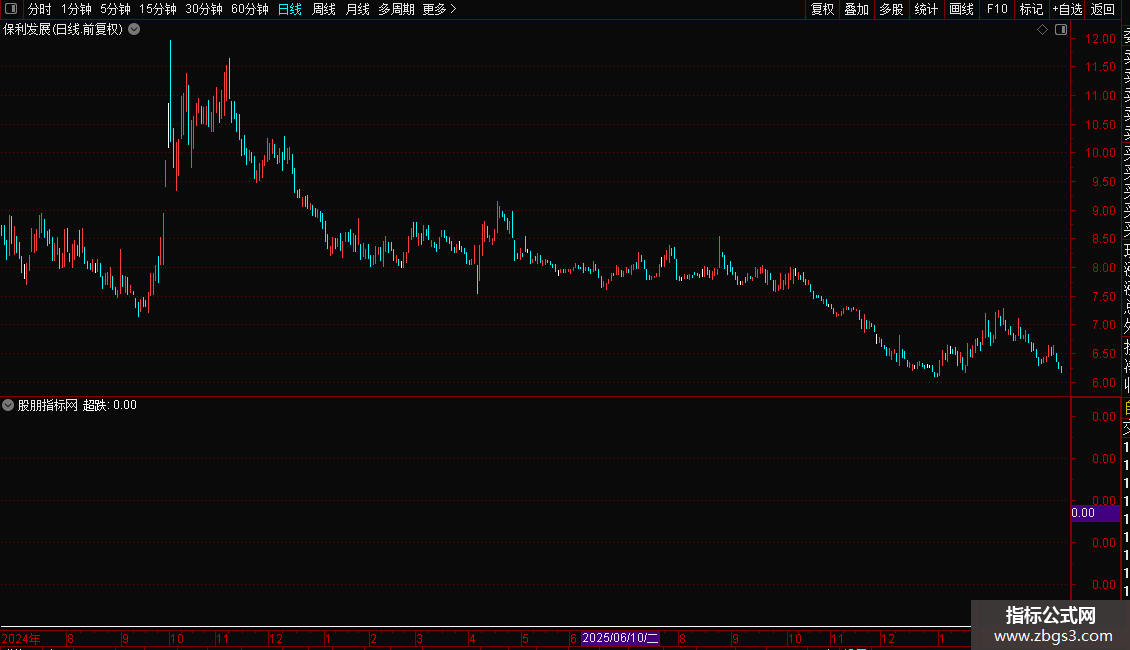Open dropdown beside 保利发展 chart title

[x=134, y=29]
